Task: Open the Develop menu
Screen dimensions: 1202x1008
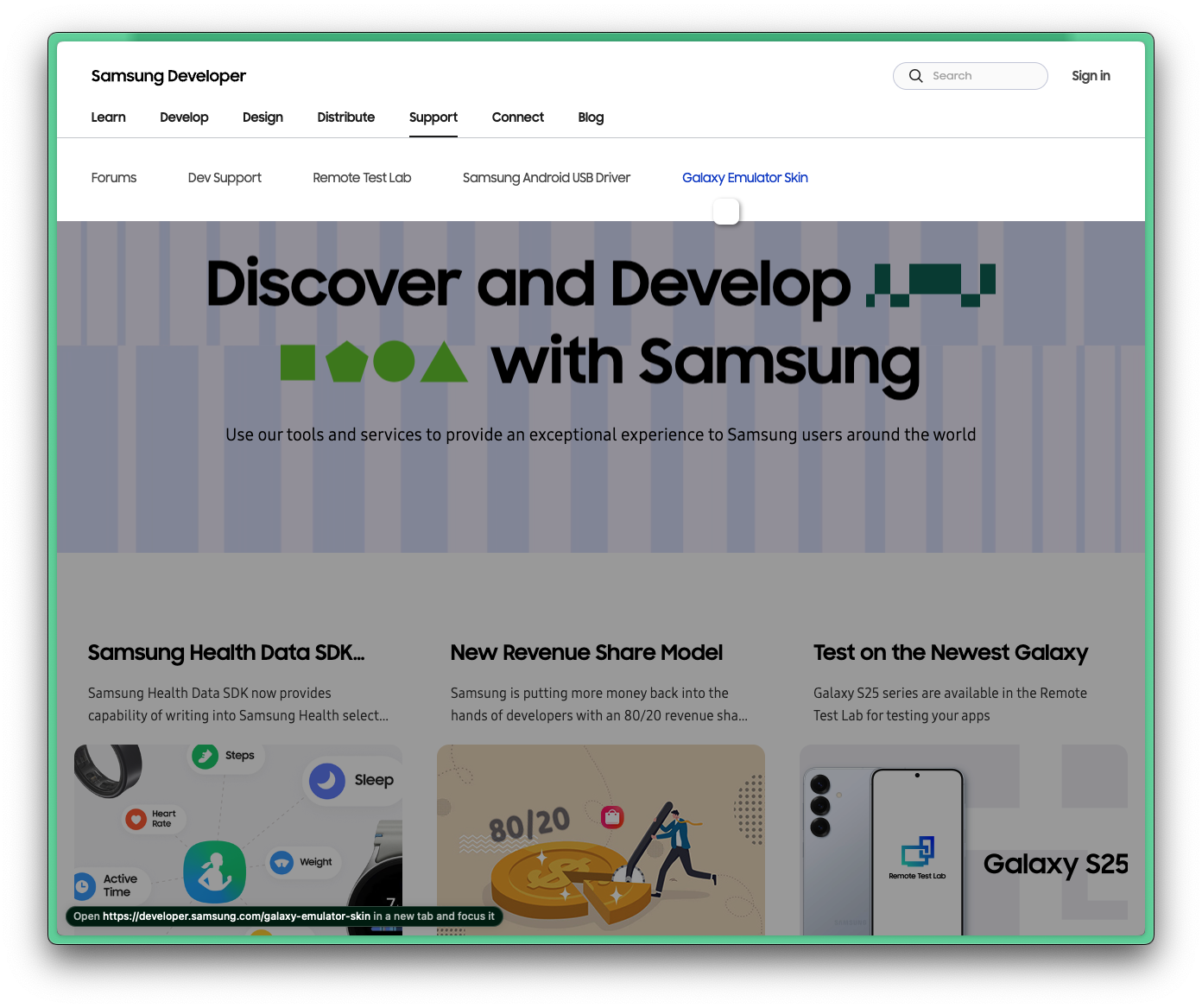Action: point(184,117)
